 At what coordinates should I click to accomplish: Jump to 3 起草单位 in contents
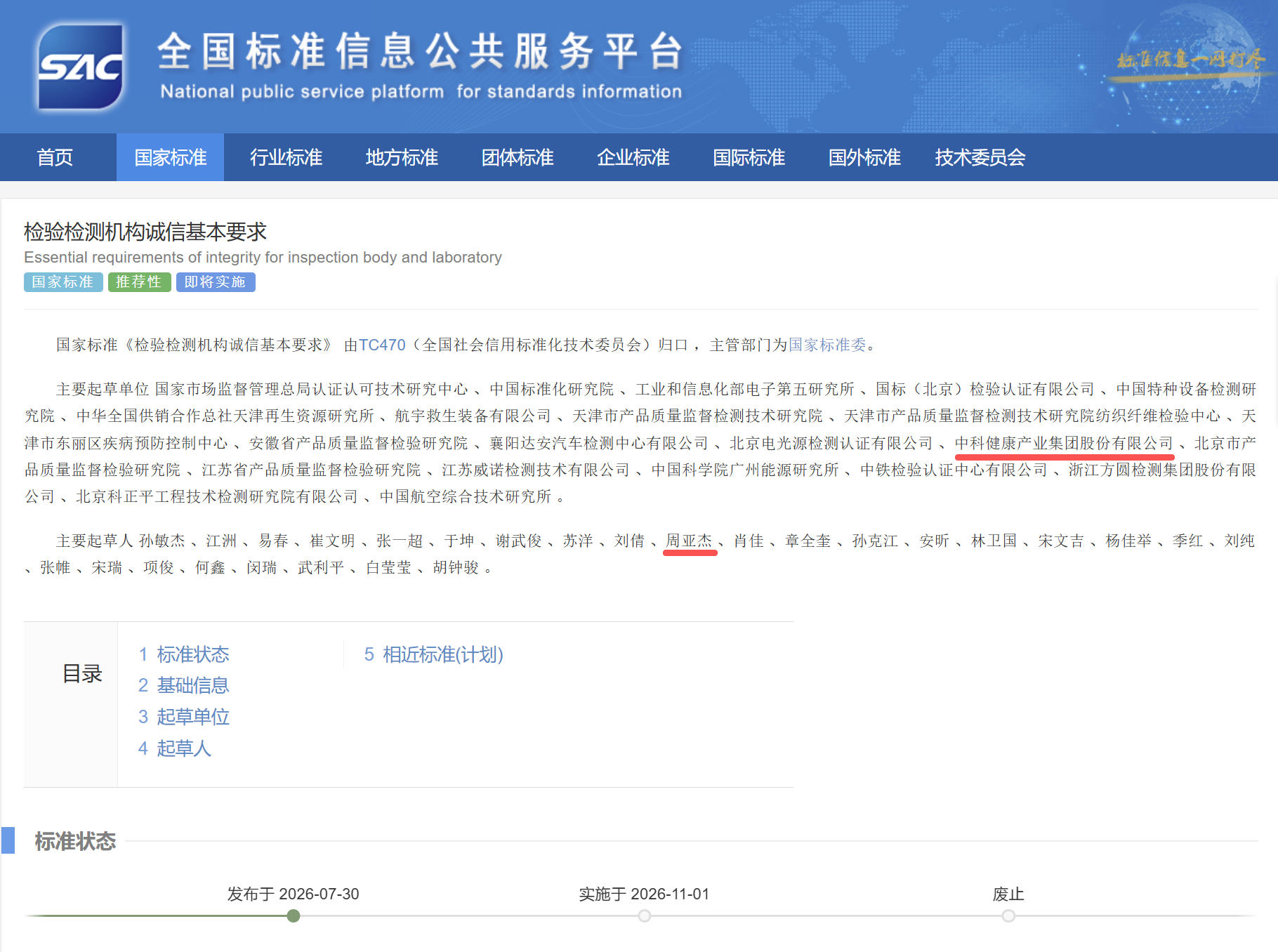(184, 717)
